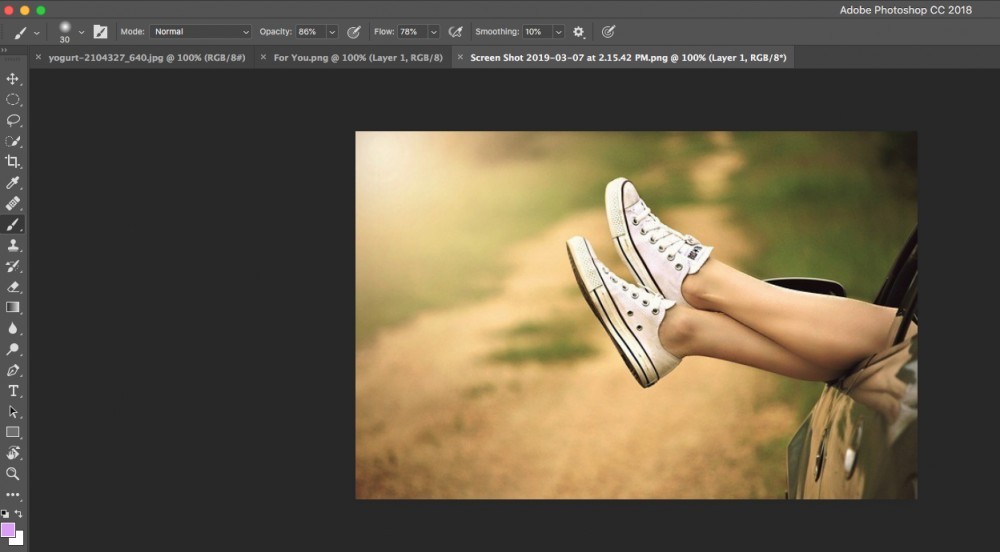Screen dimensions: 1000x552
Task: Open smoothing options gear
Action: pos(578,32)
